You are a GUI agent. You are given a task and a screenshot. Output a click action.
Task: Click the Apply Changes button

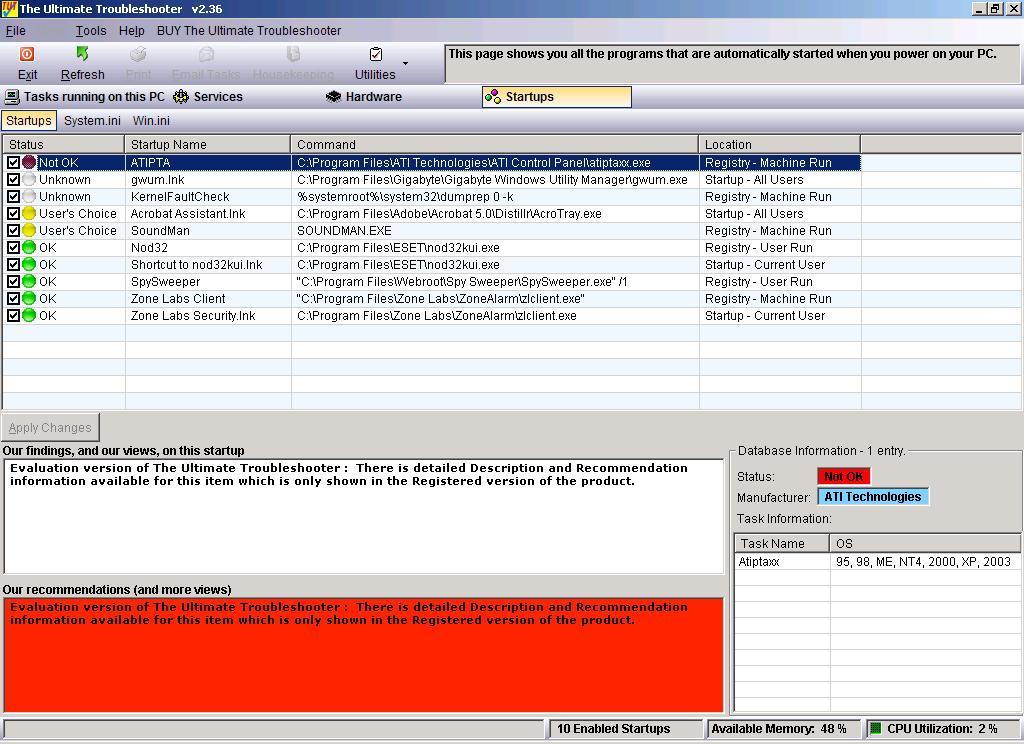pyautogui.click(x=50, y=428)
